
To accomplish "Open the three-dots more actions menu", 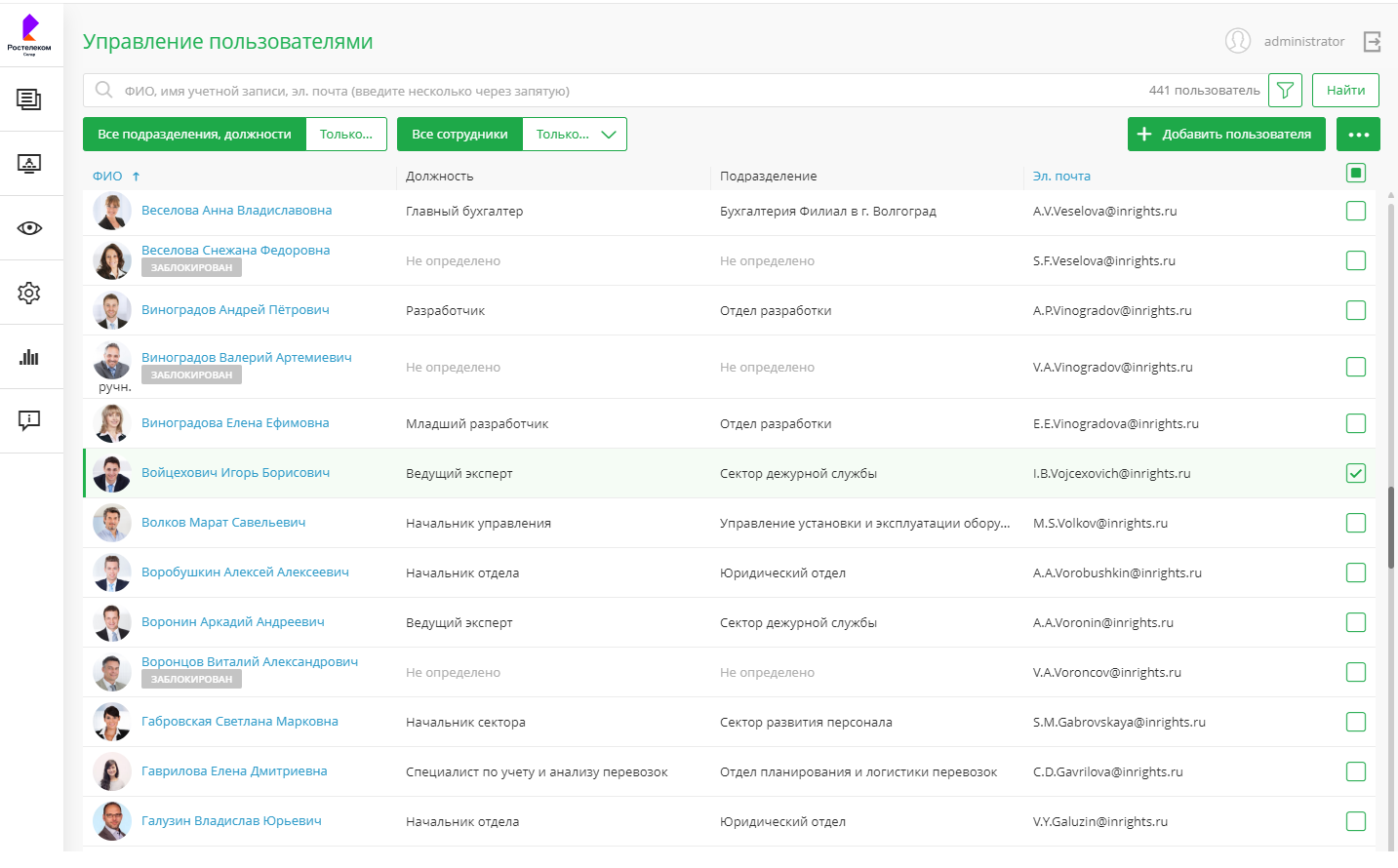I will pyautogui.click(x=1358, y=135).
